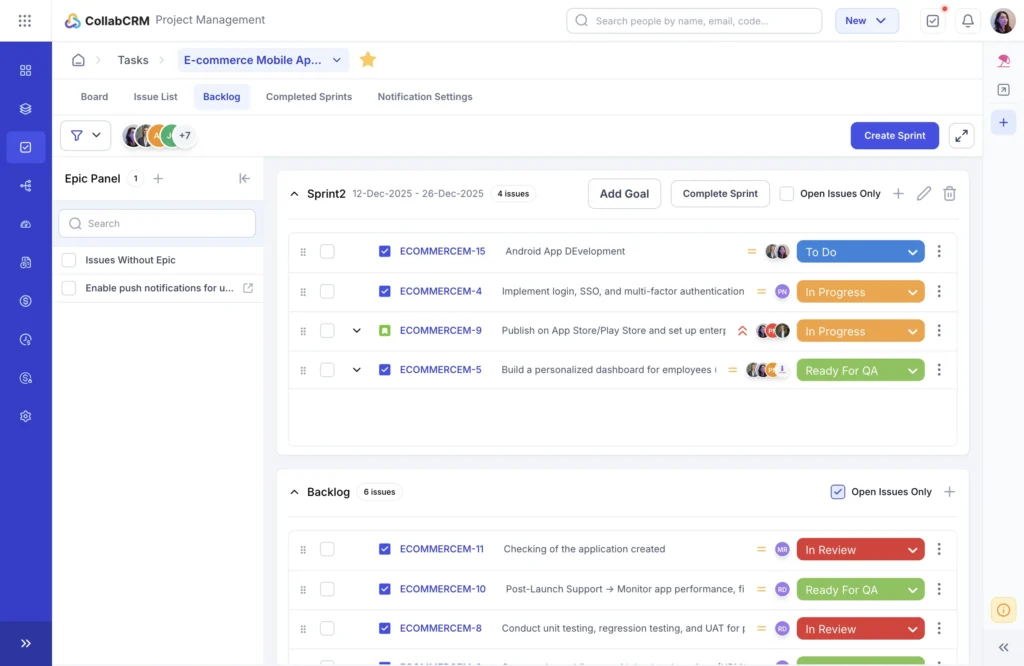Screen dimensions: 1024x666
Task: Open the New dropdown in the top bar
Action: pos(866,20)
